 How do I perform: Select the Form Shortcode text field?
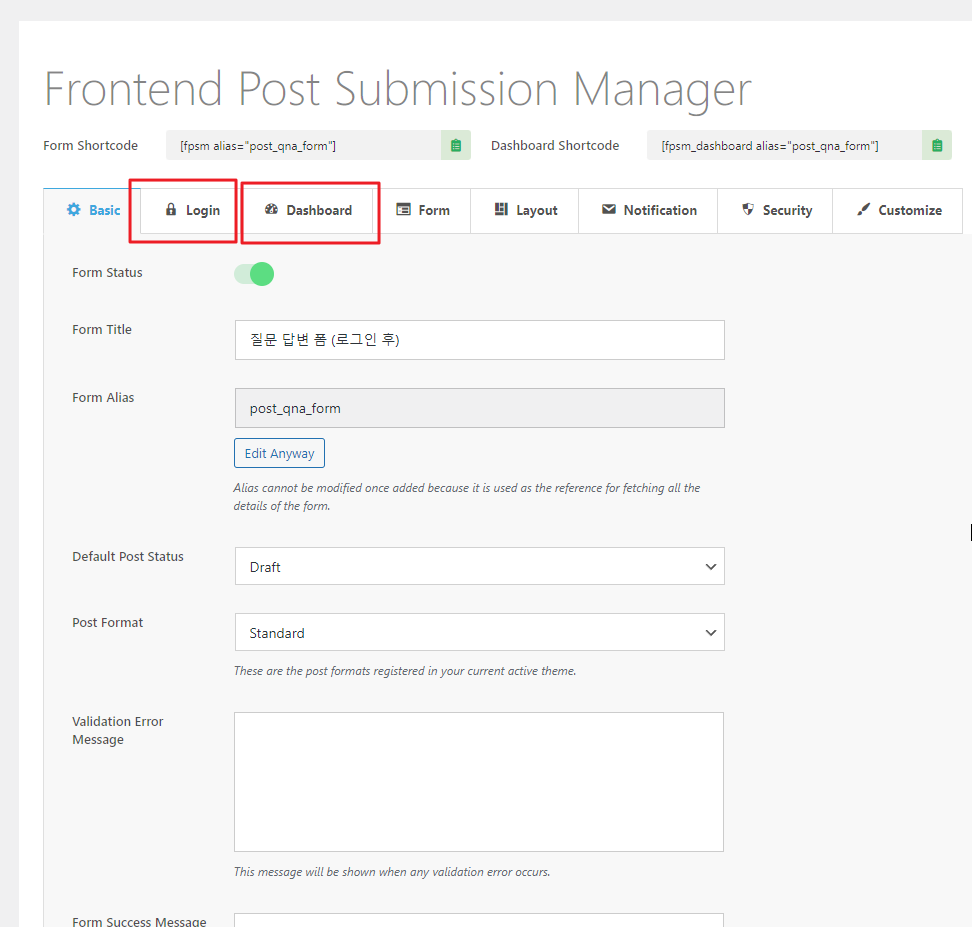[x=304, y=146]
